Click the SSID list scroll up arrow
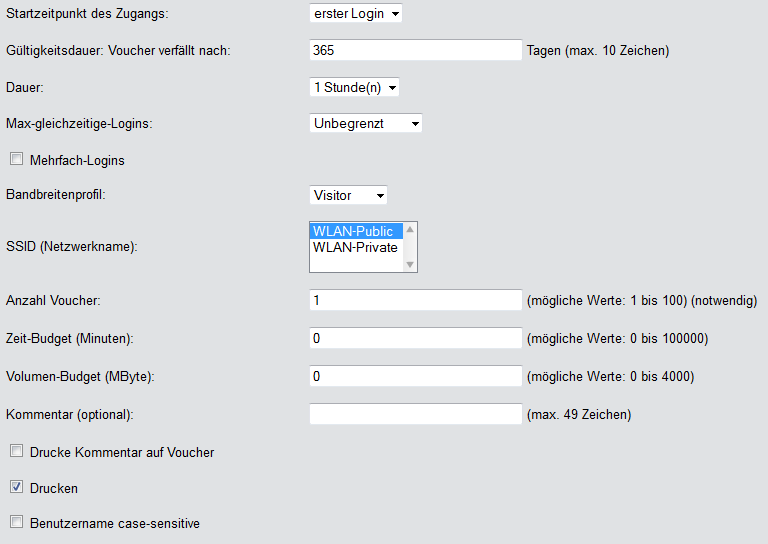768x544 pixels. click(x=409, y=230)
